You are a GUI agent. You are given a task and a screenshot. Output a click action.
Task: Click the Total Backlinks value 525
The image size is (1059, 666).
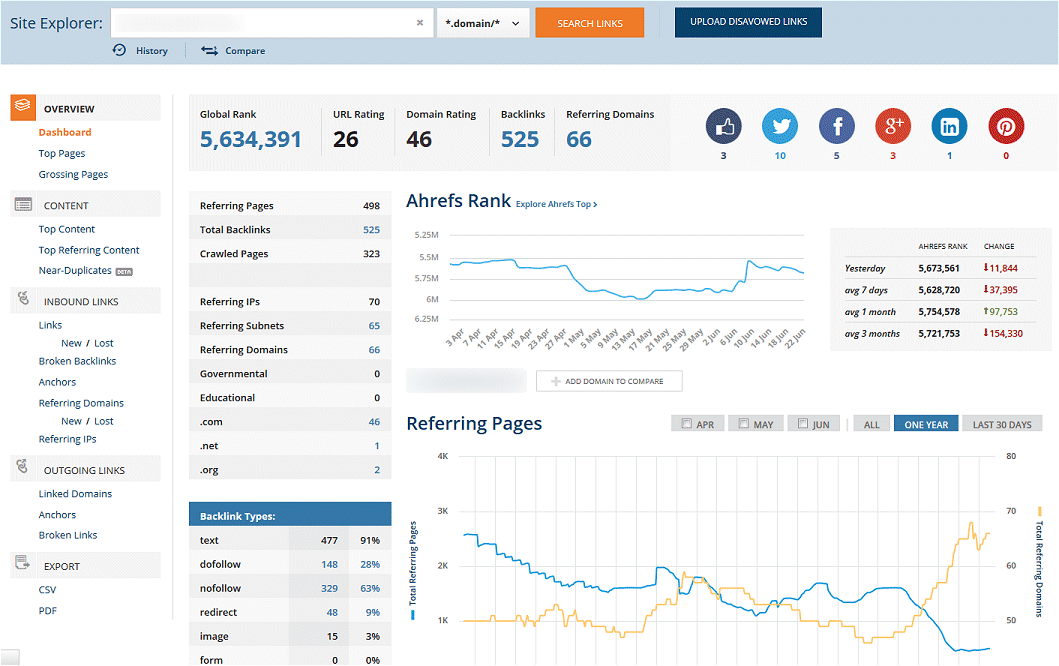click(x=371, y=230)
